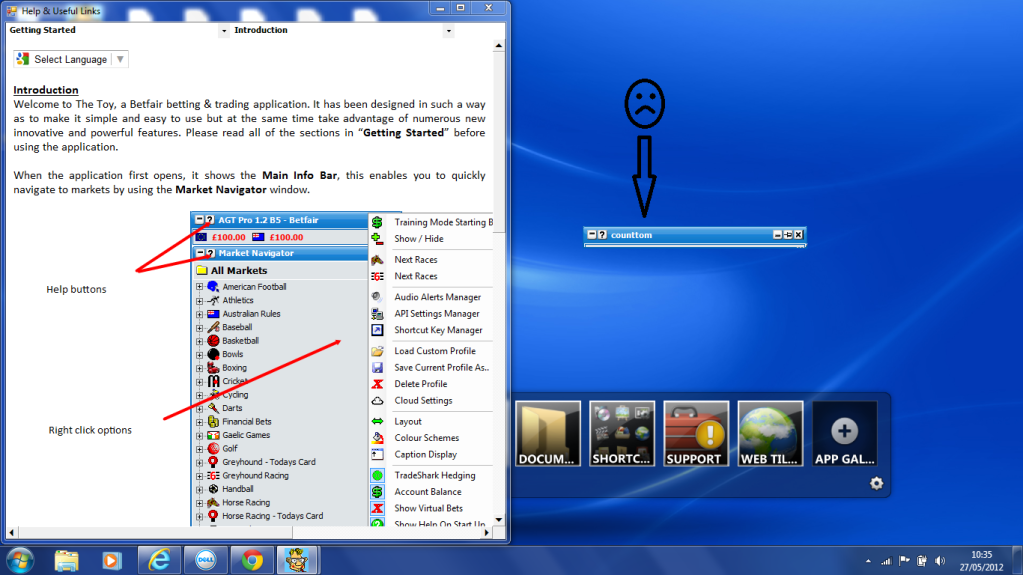Screen dimensions: 1023x575
Task: Click the help button on the Market Navigator bar
Action: (x=210, y=253)
